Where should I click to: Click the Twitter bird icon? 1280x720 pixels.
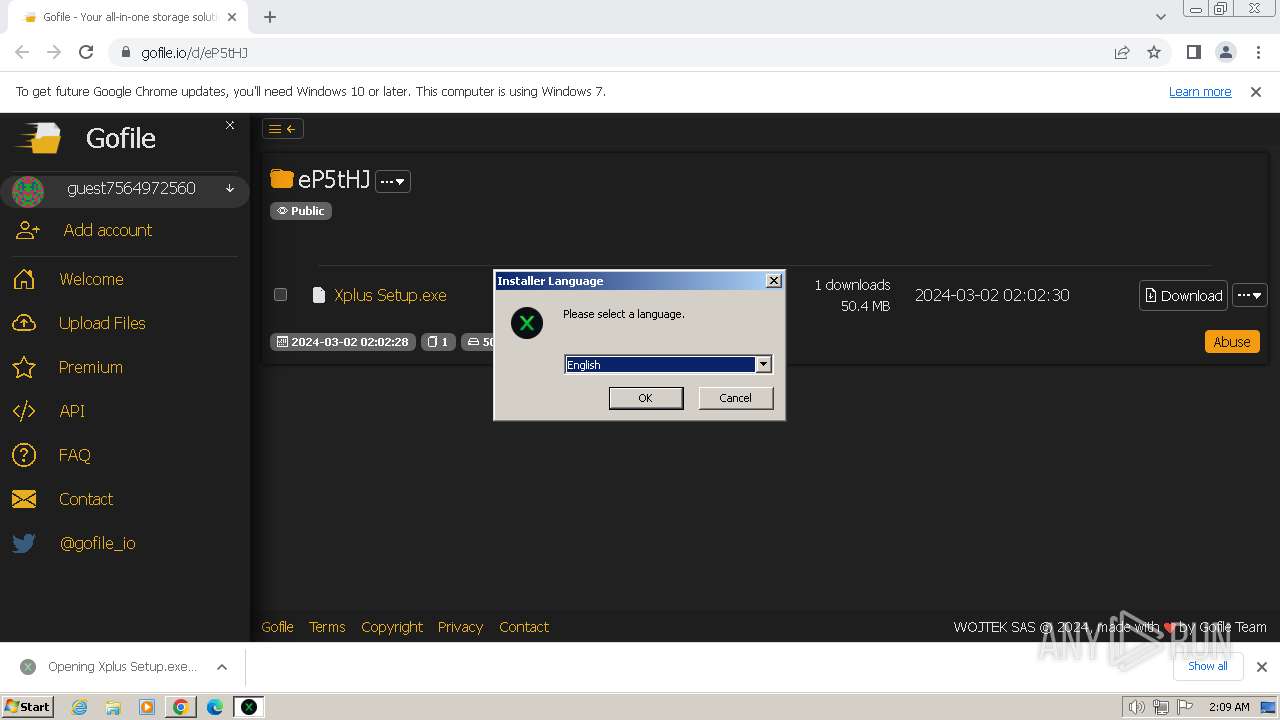[x=24, y=543]
